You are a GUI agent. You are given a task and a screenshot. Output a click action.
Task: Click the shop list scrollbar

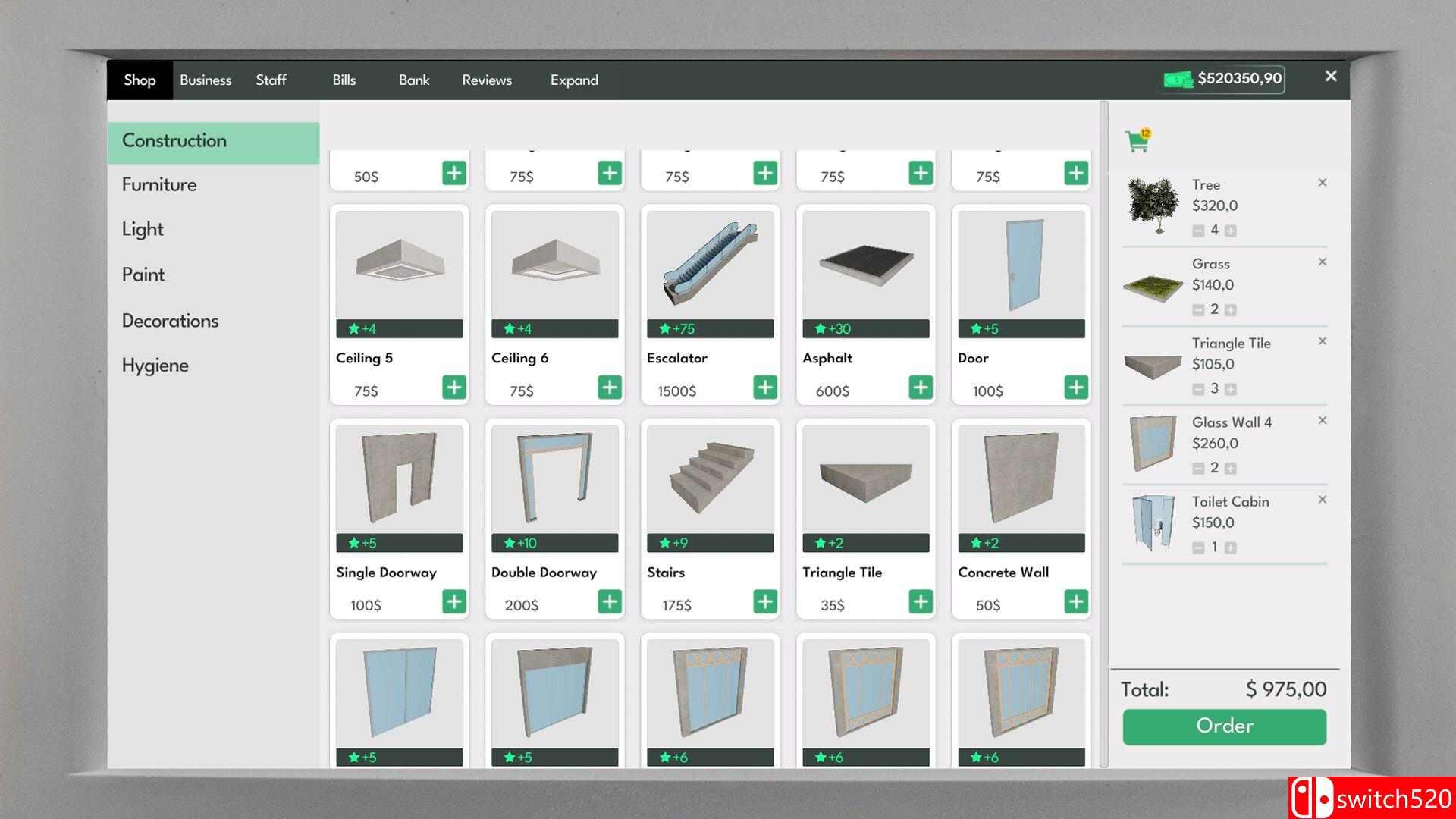click(1103, 432)
